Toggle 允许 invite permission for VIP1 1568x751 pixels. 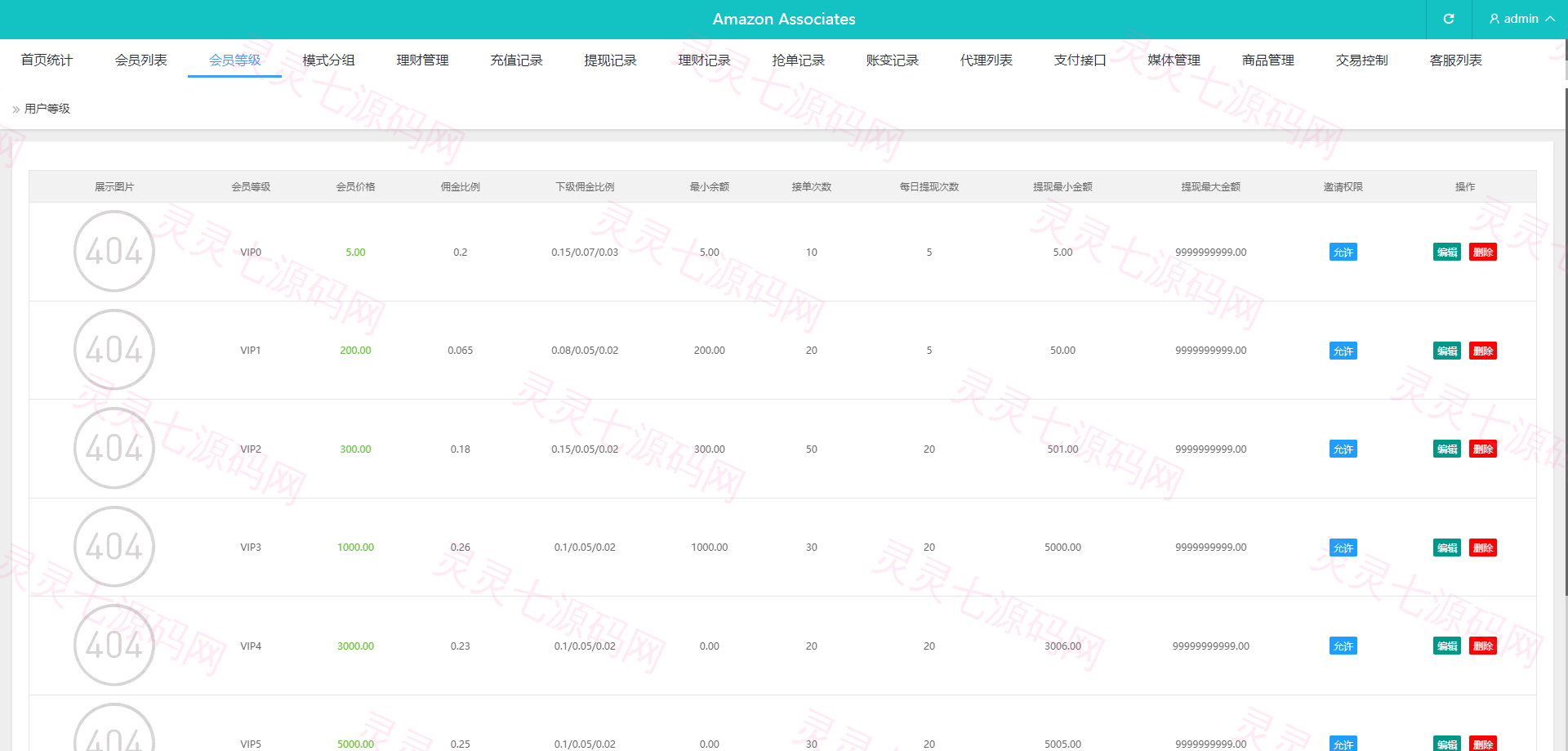tap(1343, 351)
